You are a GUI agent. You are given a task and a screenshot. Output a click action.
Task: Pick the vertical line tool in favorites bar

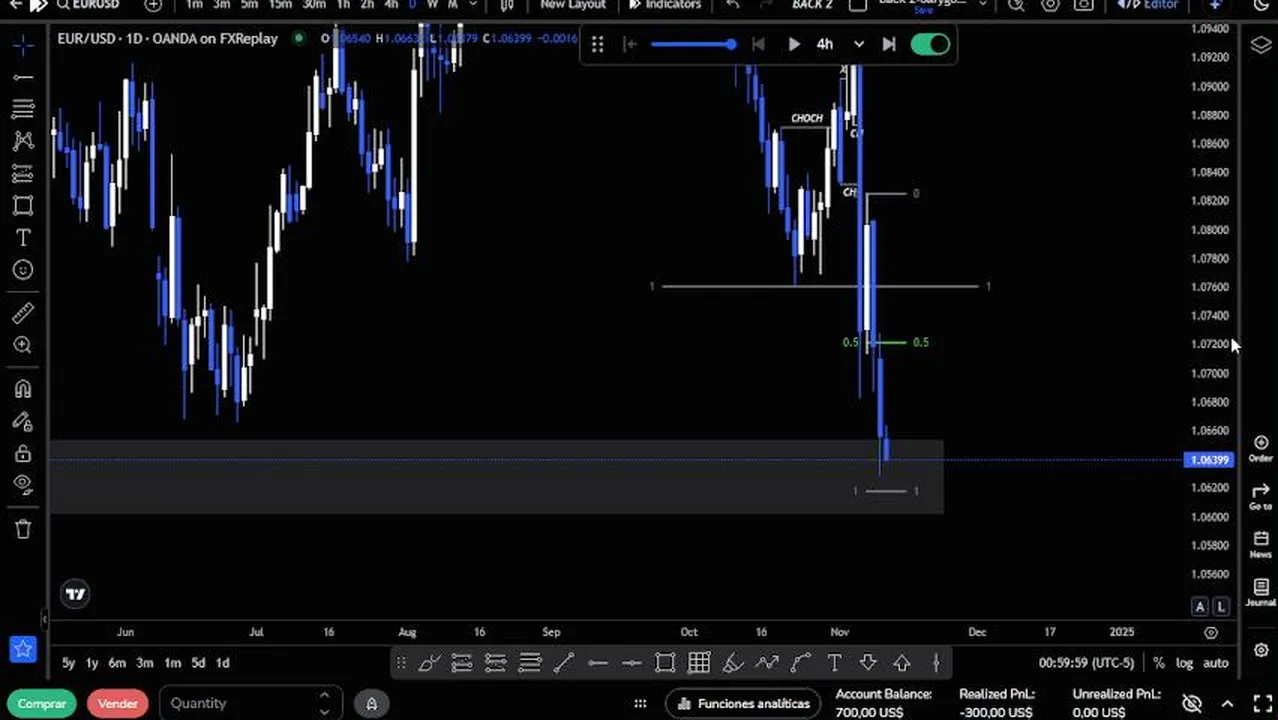[936, 662]
